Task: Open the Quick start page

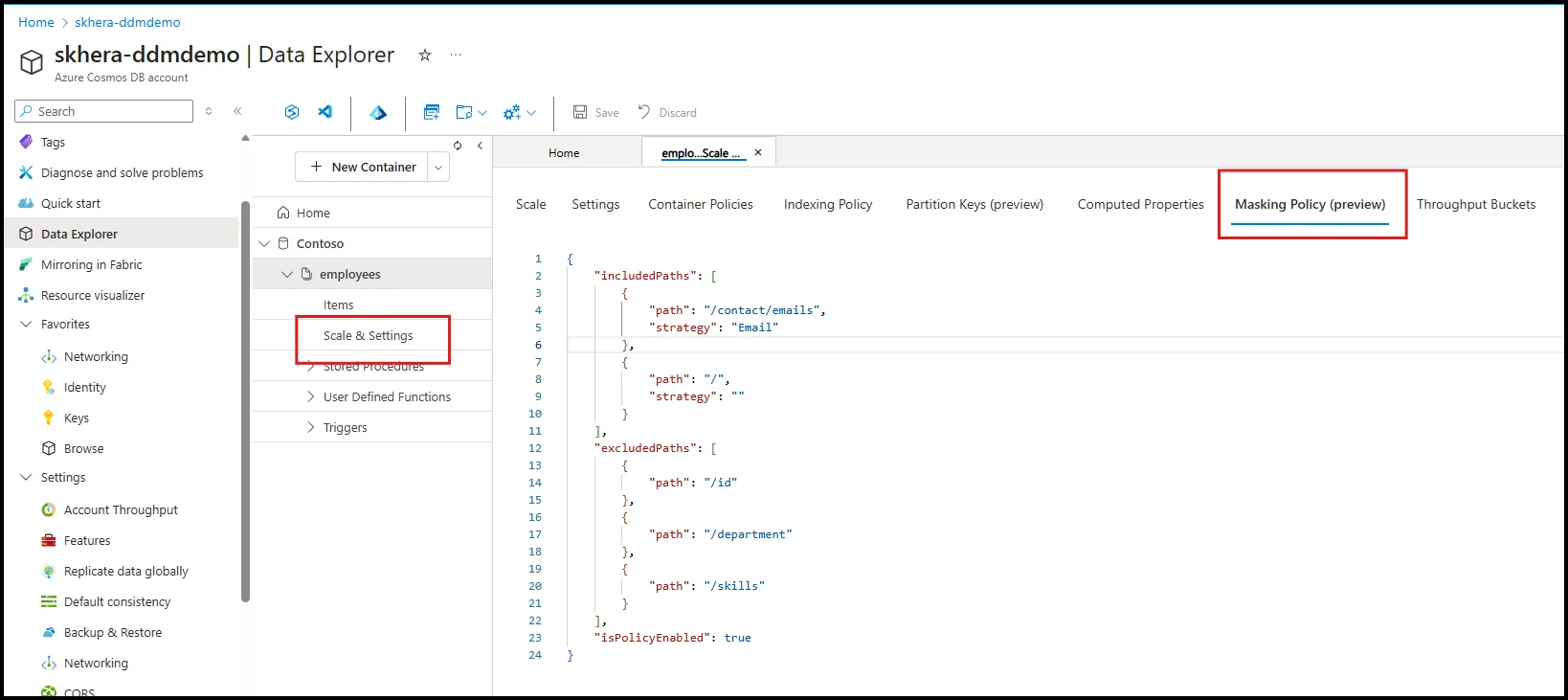Action: tap(70, 203)
